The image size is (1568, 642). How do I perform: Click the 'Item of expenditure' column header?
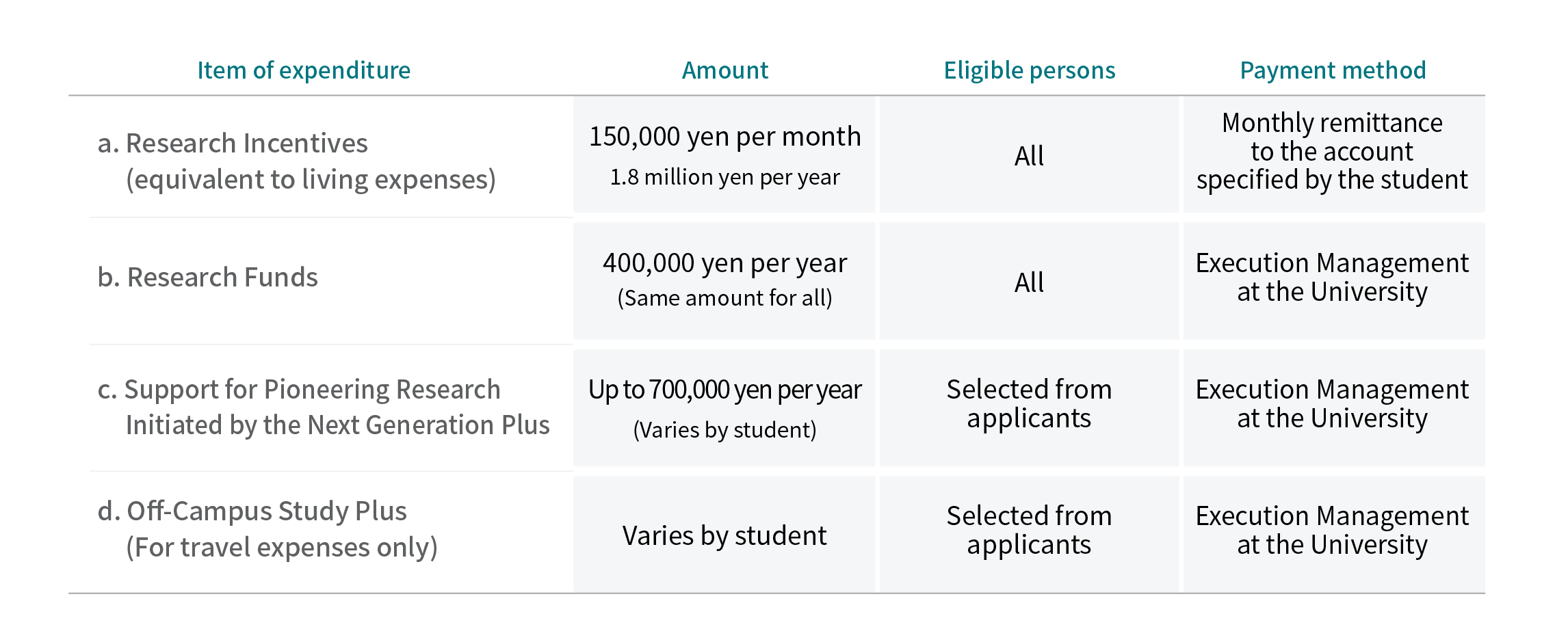(304, 70)
